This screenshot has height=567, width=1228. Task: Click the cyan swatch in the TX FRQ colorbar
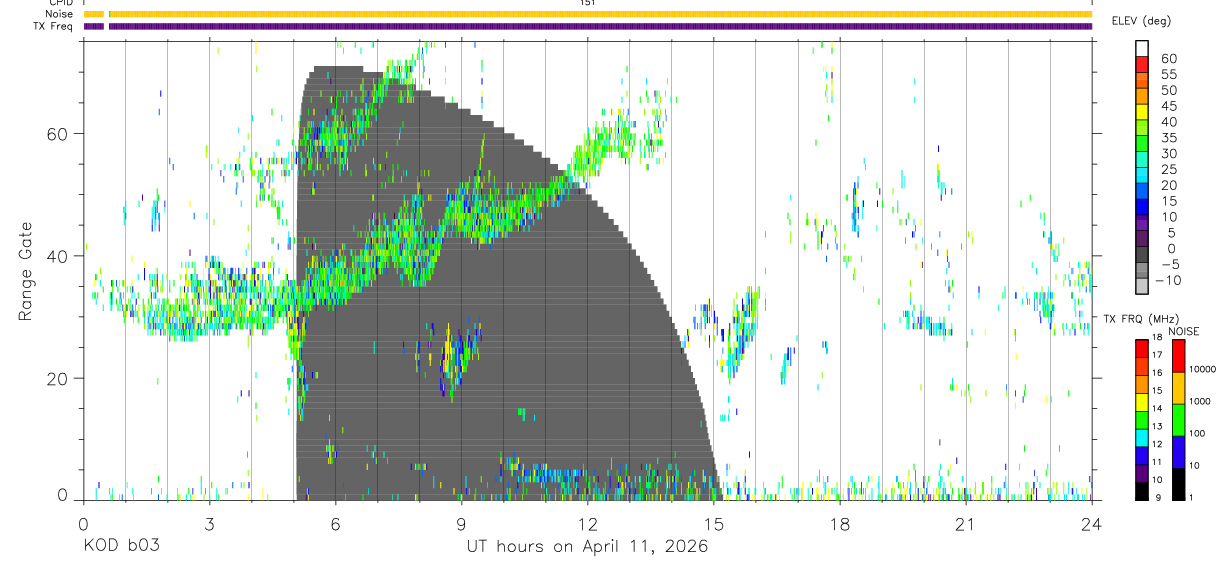pyautogui.click(x=1141, y=437)
